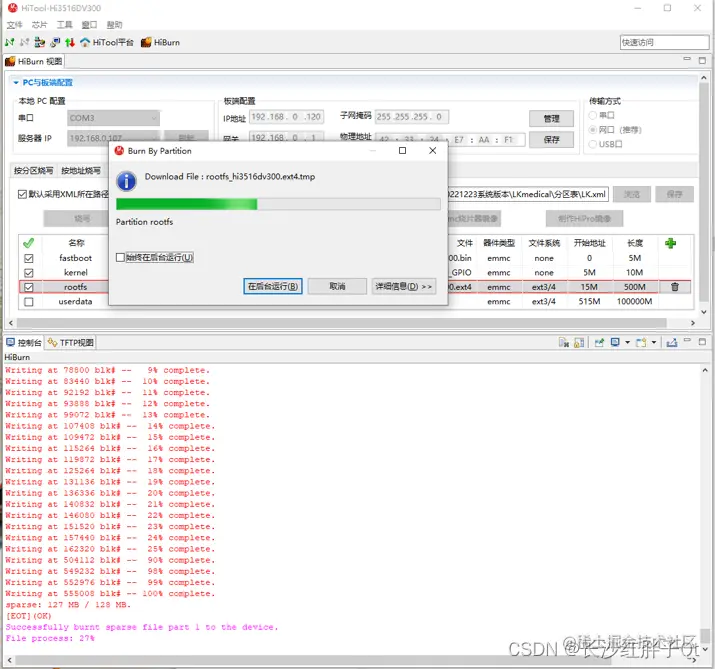Switch to the 按地址烧写 tab
The height and width of the screenshot is (669, 715).
point(81,171)
